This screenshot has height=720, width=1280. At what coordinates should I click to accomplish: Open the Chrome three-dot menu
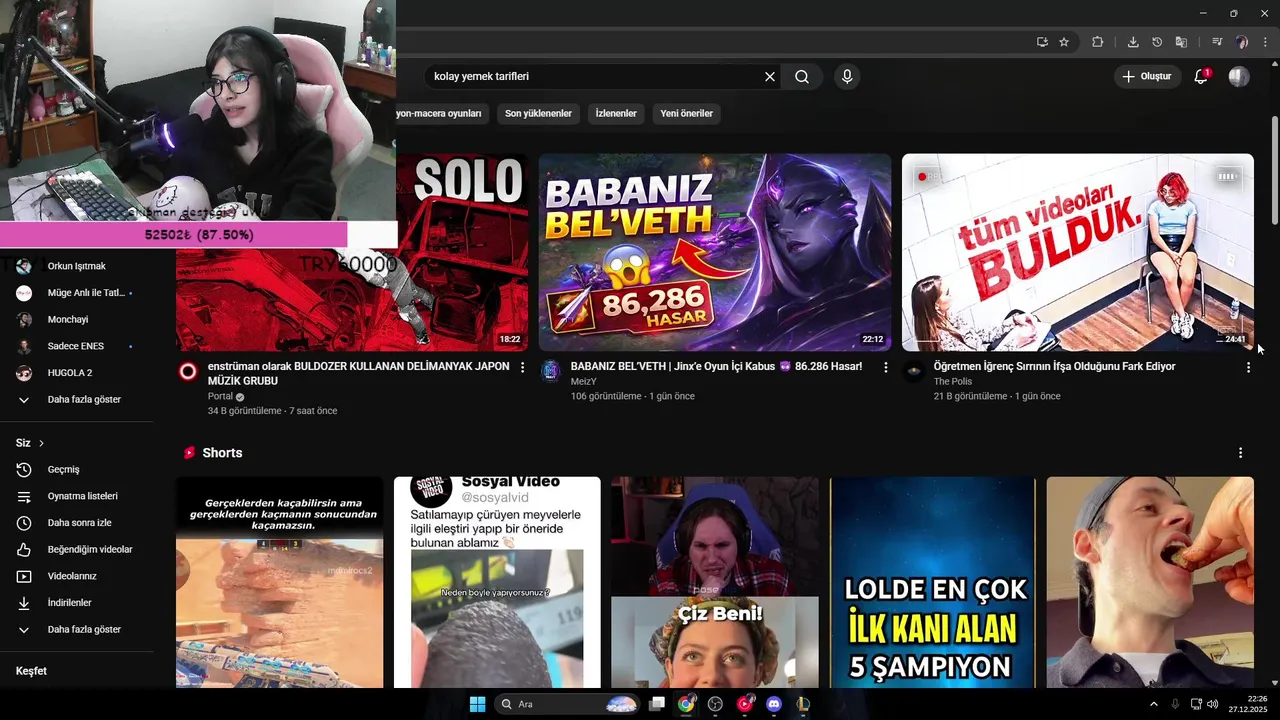(x=1265, y=42)
